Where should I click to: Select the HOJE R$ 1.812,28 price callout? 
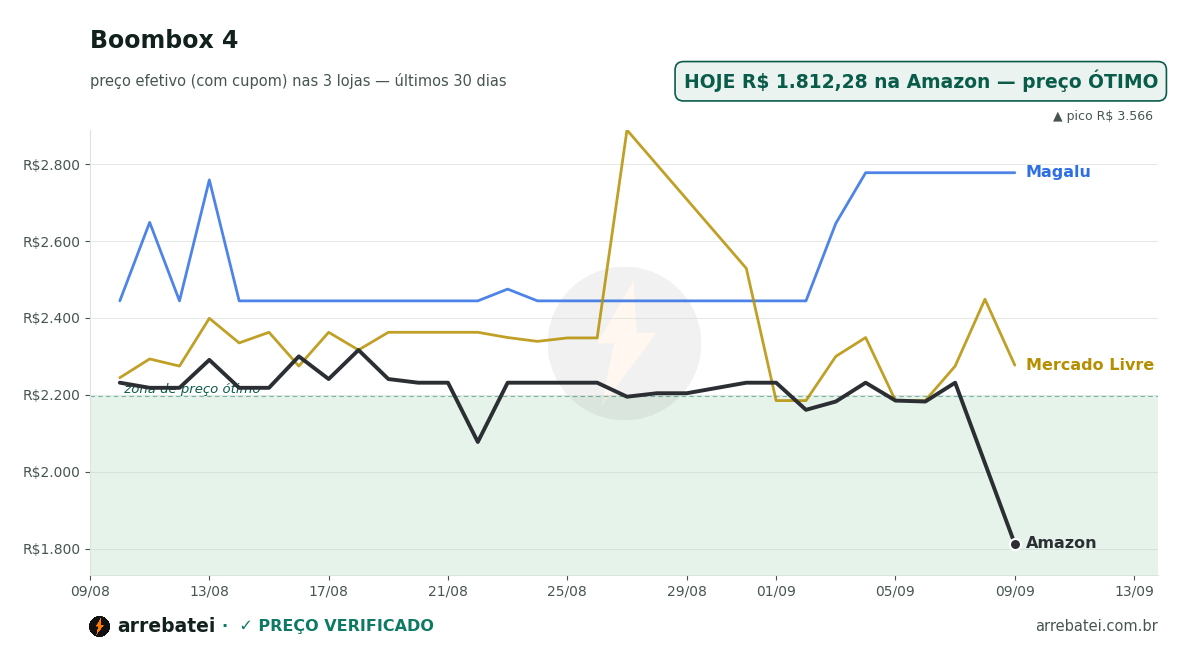pyautogui.click(x=920, y=82)
